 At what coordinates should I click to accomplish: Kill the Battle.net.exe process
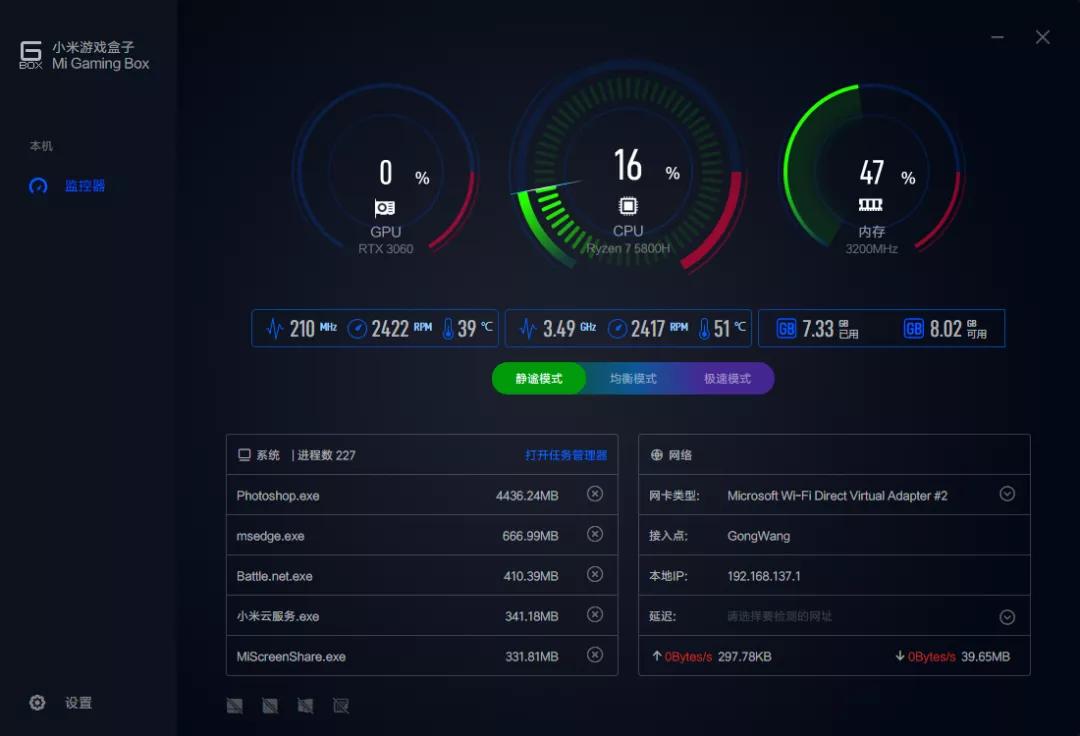595,574
